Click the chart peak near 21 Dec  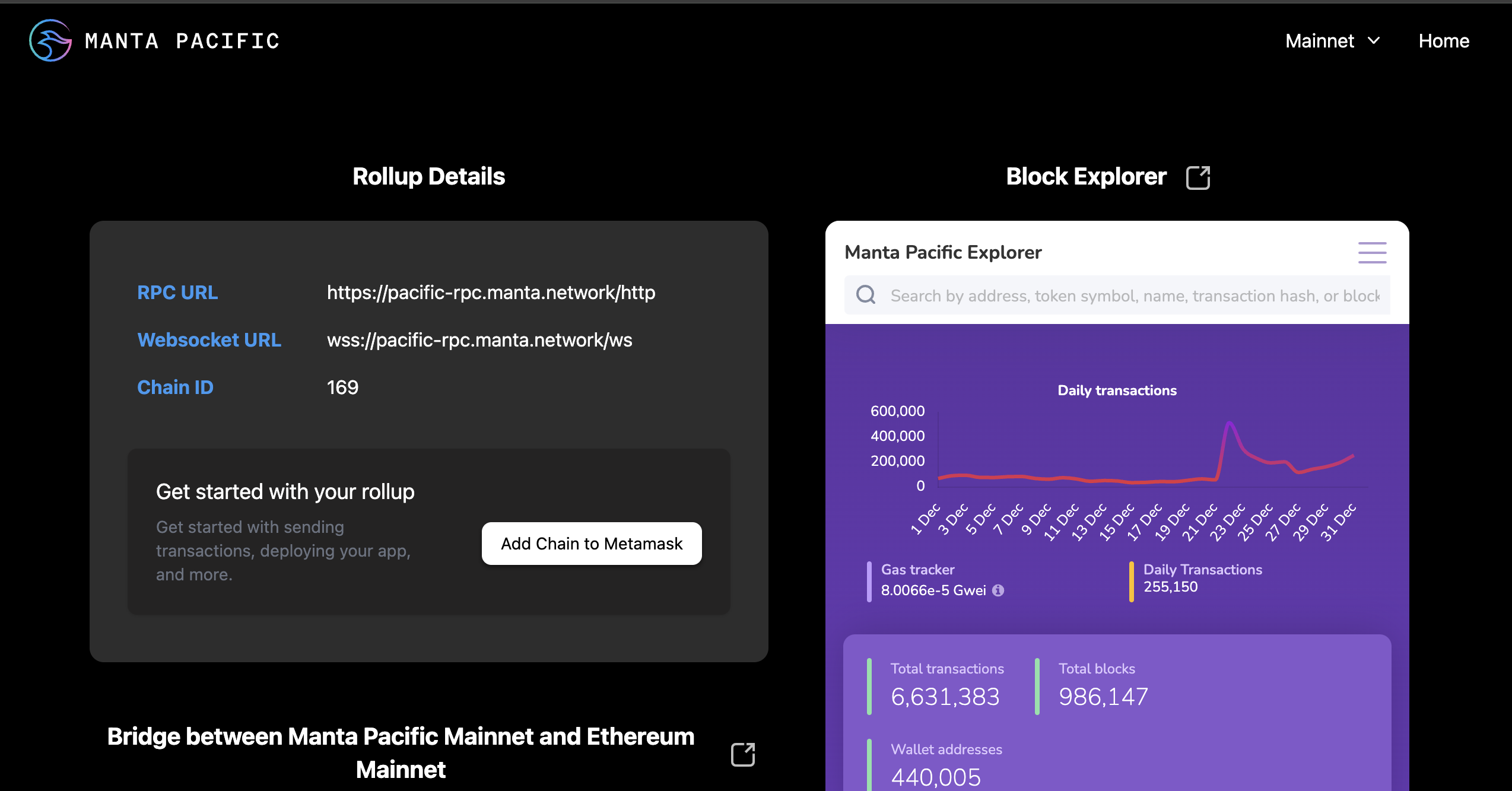[1230, 424]
